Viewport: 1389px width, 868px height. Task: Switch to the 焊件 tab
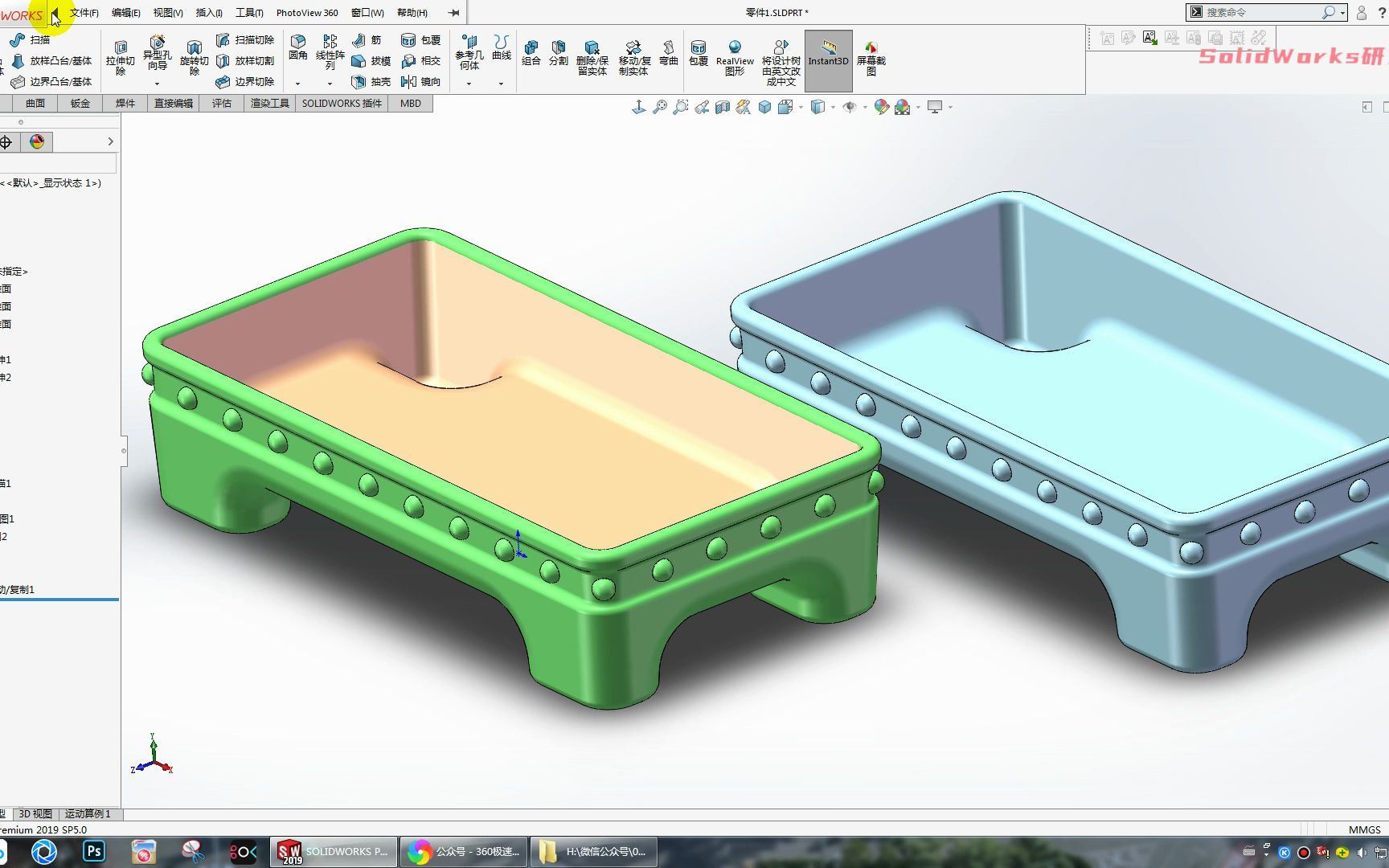pos(125,103)
